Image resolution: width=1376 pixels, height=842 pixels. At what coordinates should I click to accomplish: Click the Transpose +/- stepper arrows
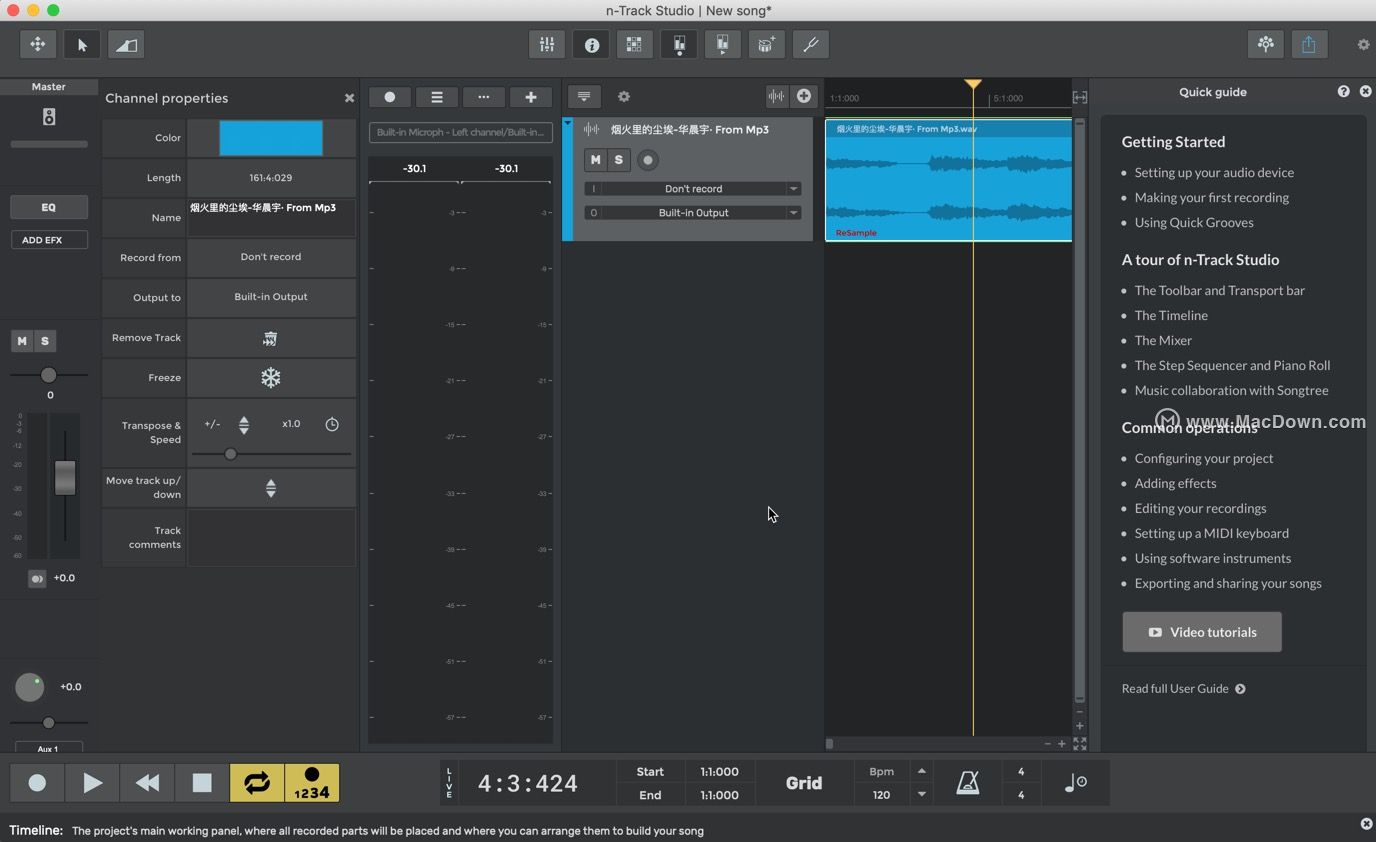point(244,425)
